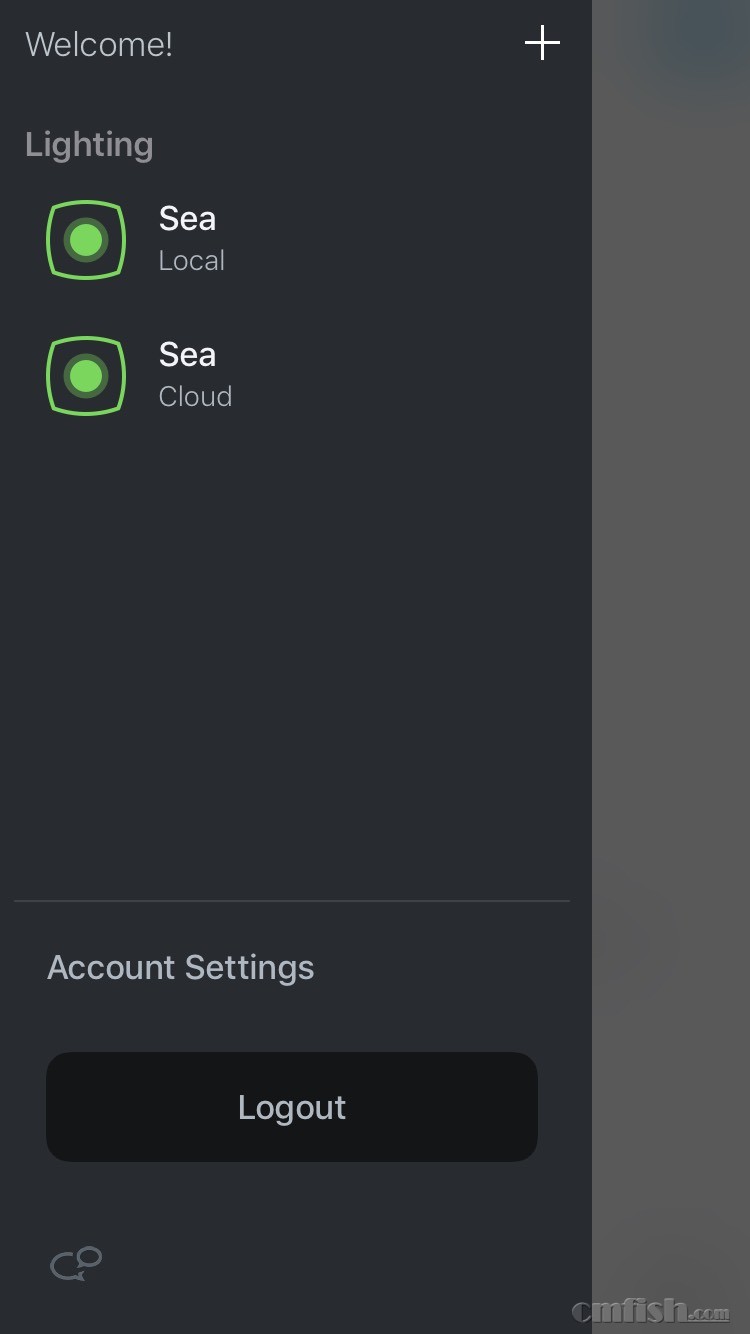This screenshot has height=1334, width=750.
Task: Click the green light icon for Sea Cloud
Action: [86, 376]
